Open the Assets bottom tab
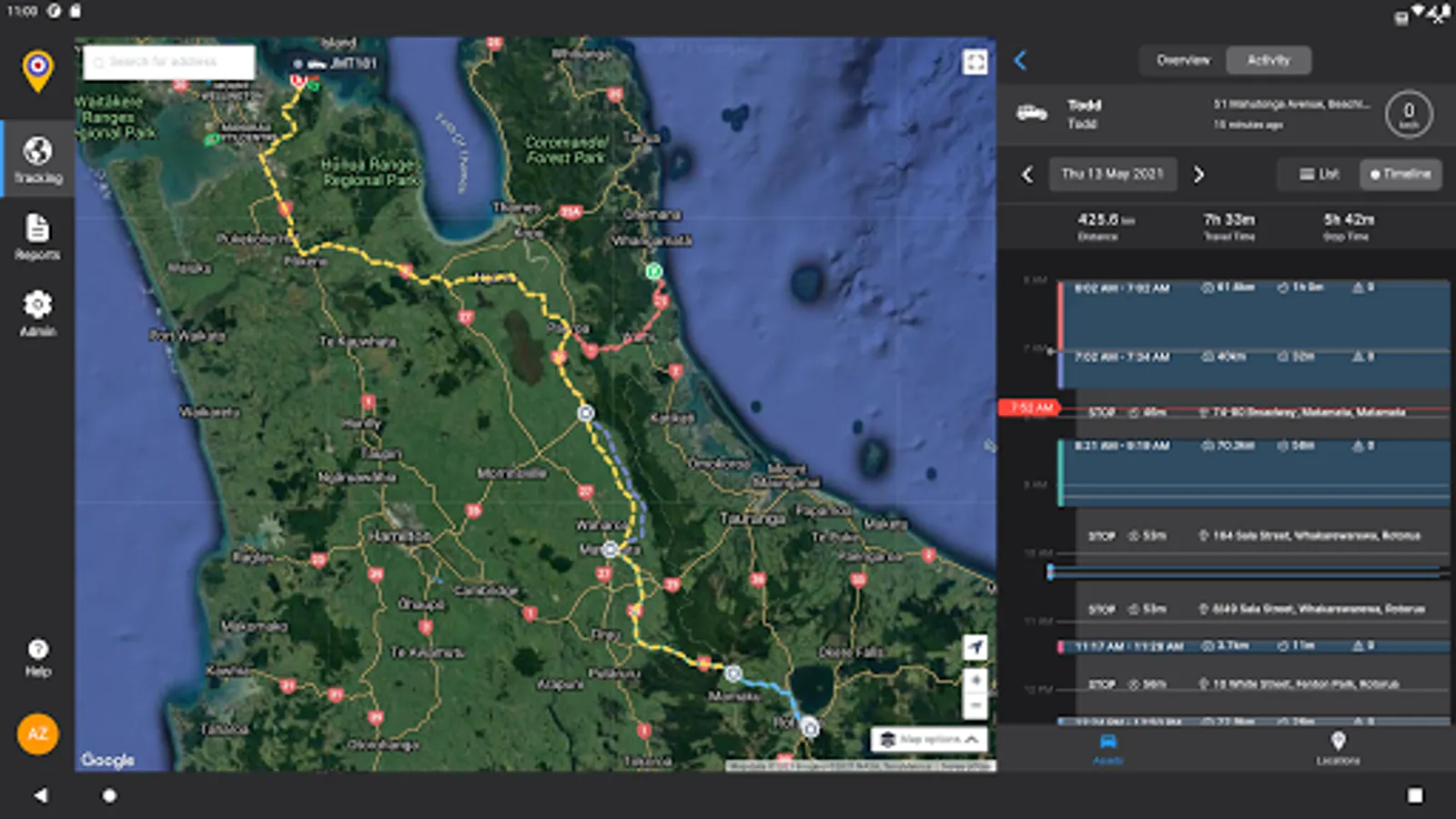 coord(1107,748)
